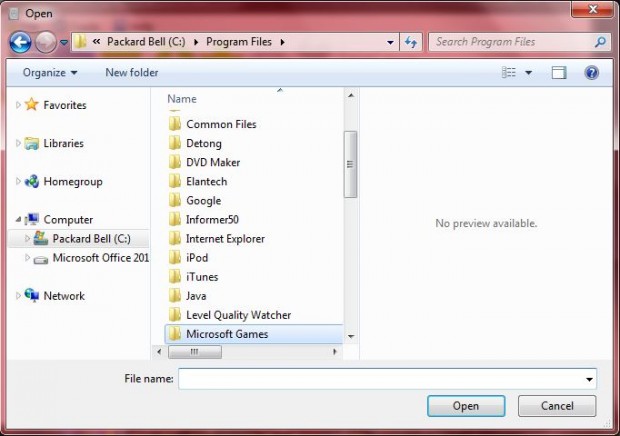Click the horizontal scrollbar thumb
The height and width of the screenshot is (436, 620).
[x=195, y=352]
